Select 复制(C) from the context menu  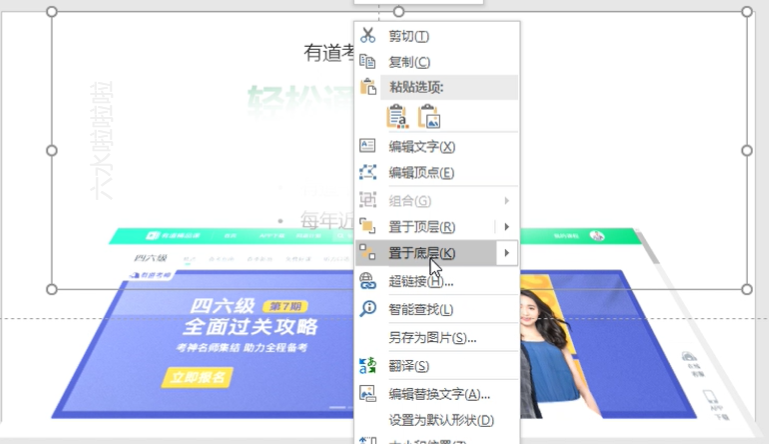(436, 62)
